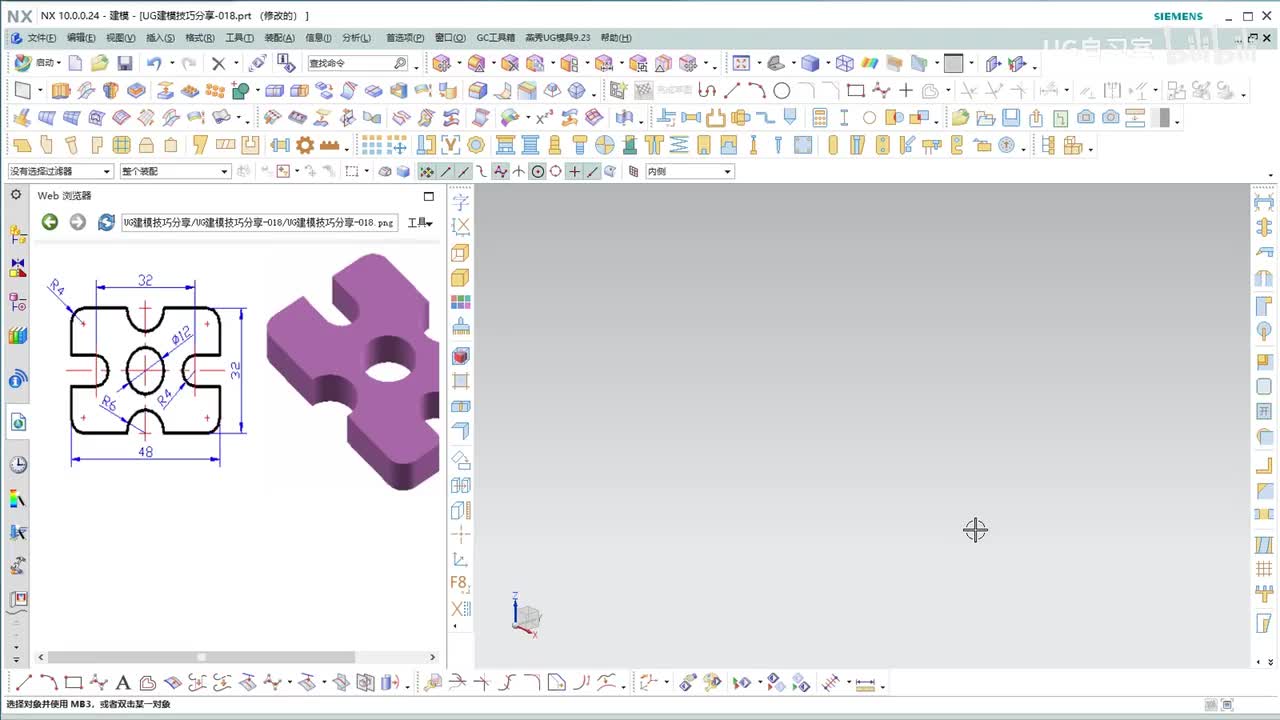Image resolution: width=1280 pixels, height=720 pixels.
Task: Refresh the Web browser page
Action: click(106, 222)
